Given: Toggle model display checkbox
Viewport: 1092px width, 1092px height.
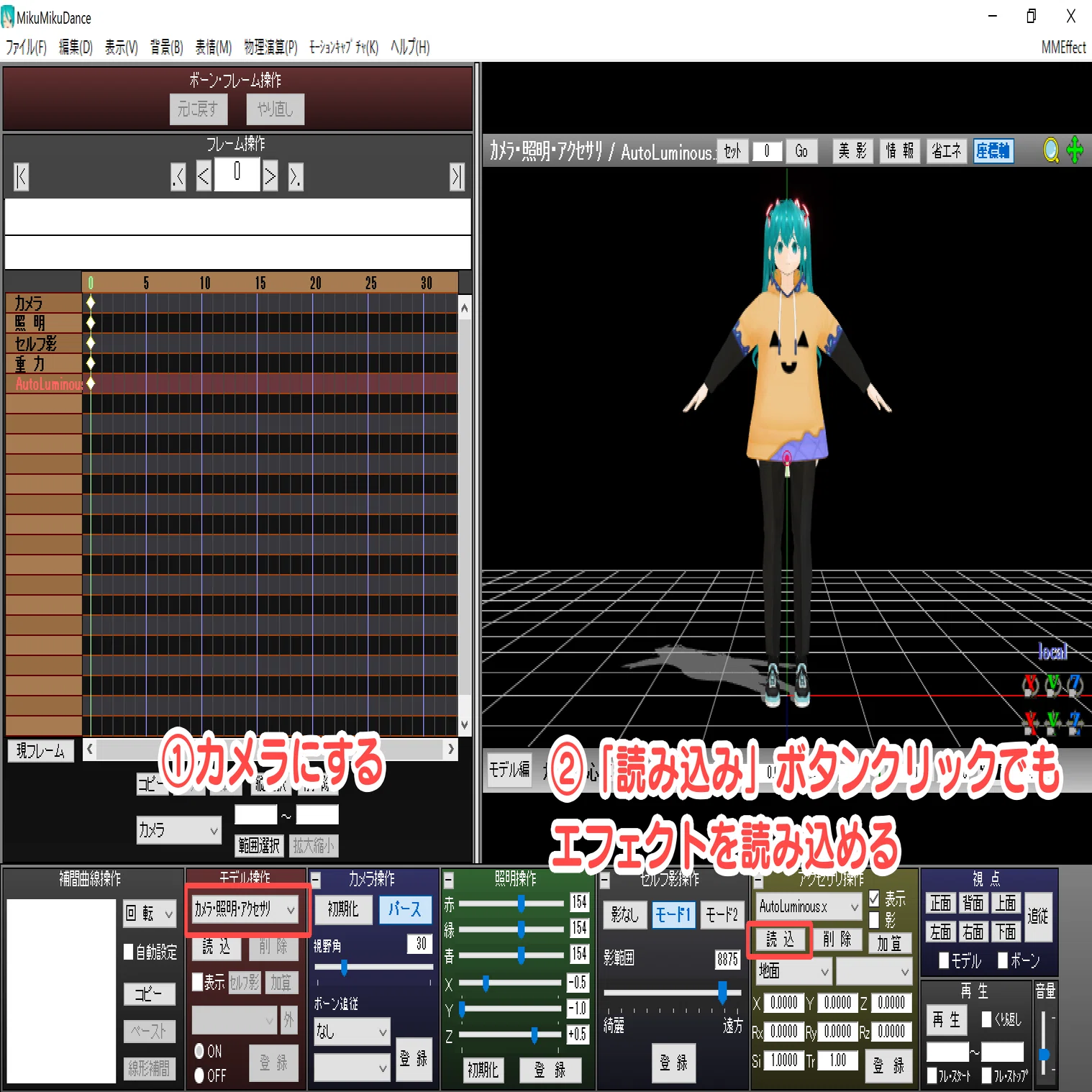Looking at the screenshot, I should 198,982.
